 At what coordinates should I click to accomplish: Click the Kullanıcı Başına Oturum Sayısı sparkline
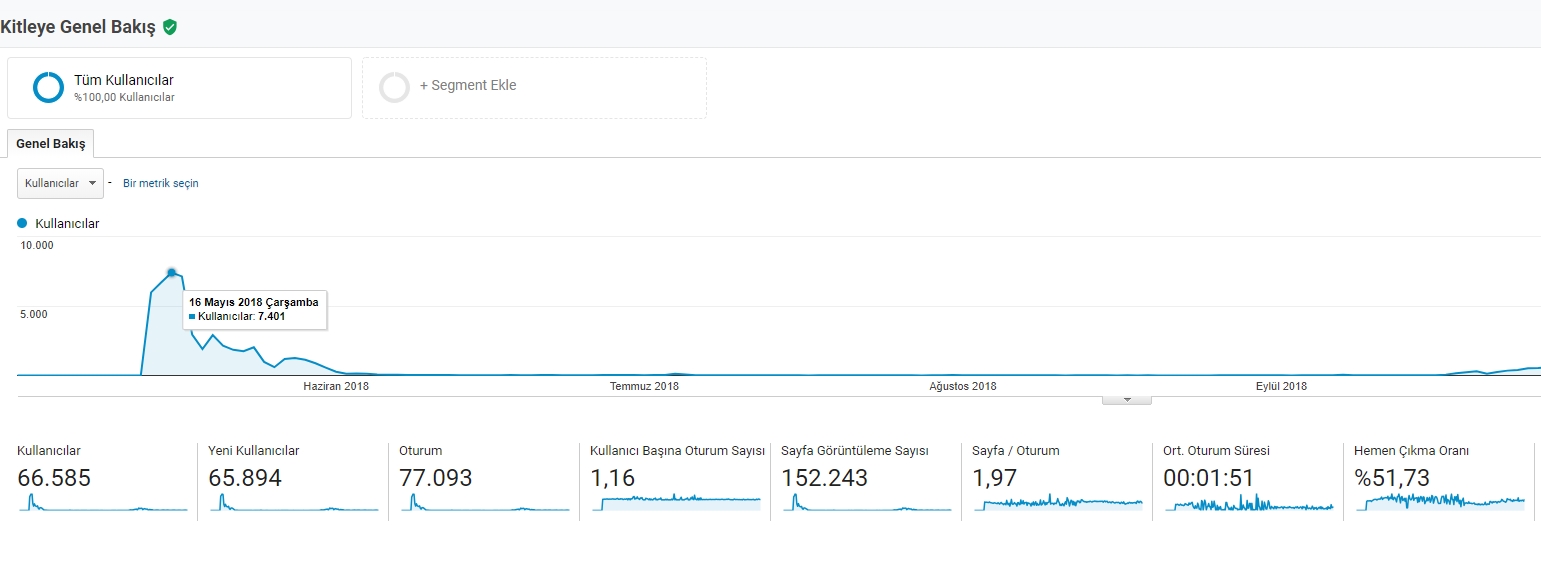click(675, 503)
